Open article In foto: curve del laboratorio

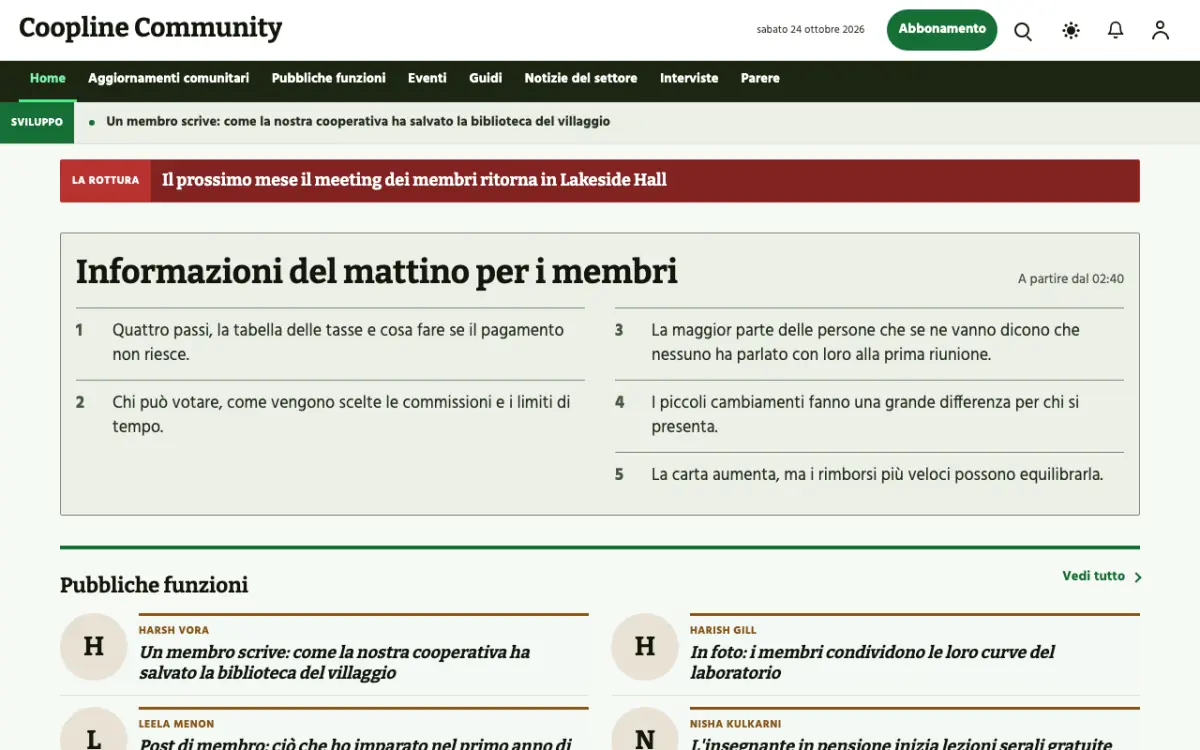click(873, 662)
